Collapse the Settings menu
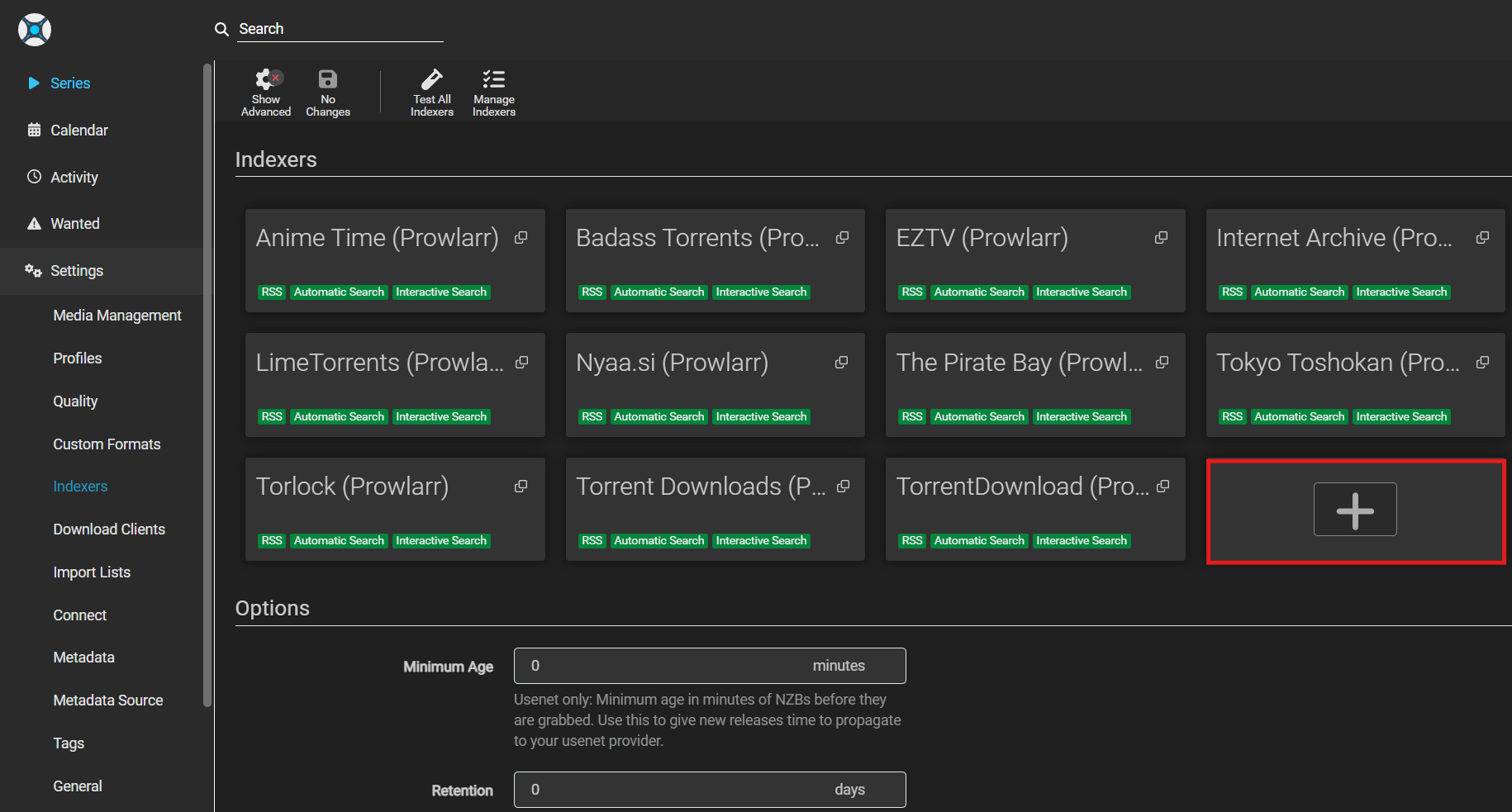Image resolution: width=1512 pixels, height=812 pixels. click(77, 271)
